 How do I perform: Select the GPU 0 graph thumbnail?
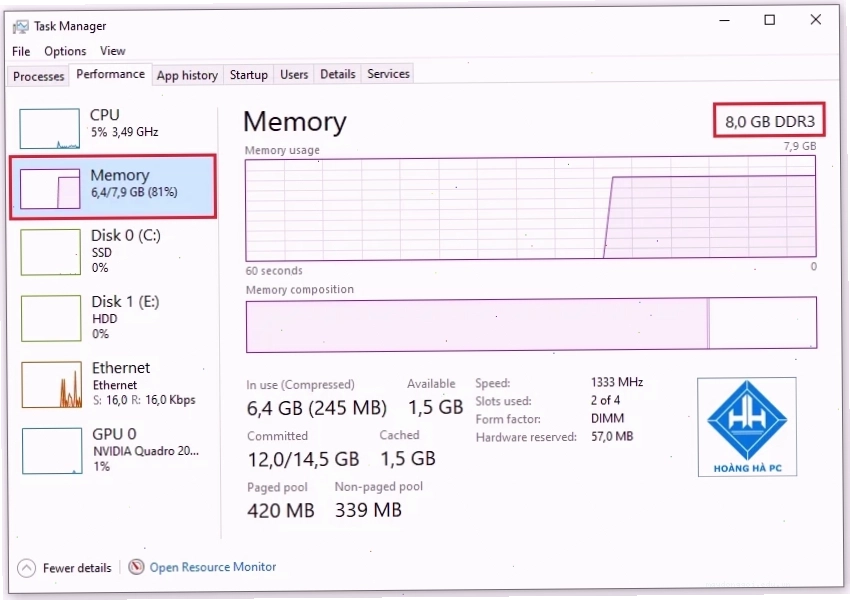point(52,450)
